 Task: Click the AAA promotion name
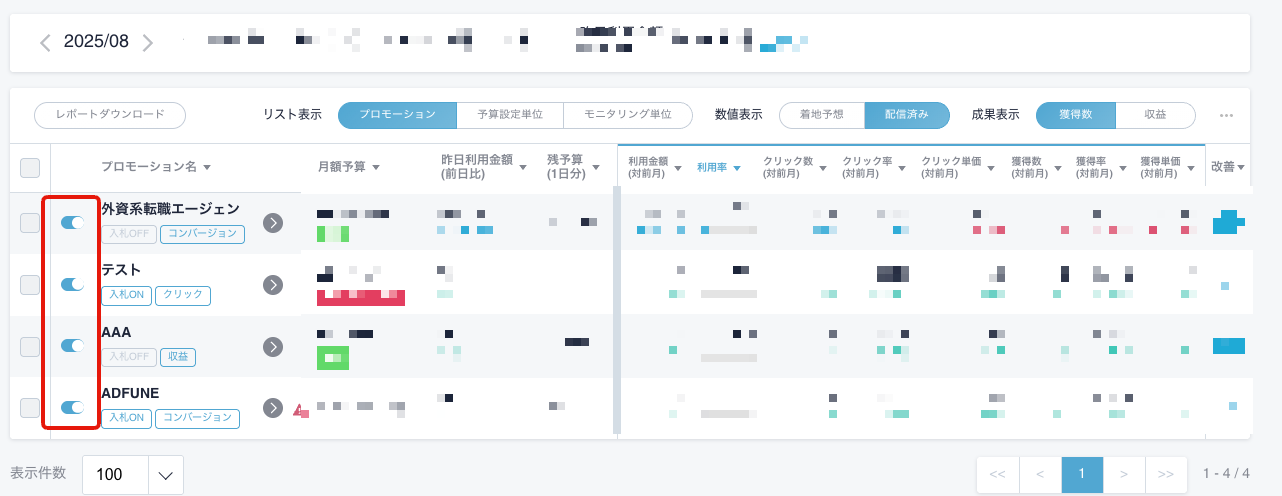click(116, 332)
